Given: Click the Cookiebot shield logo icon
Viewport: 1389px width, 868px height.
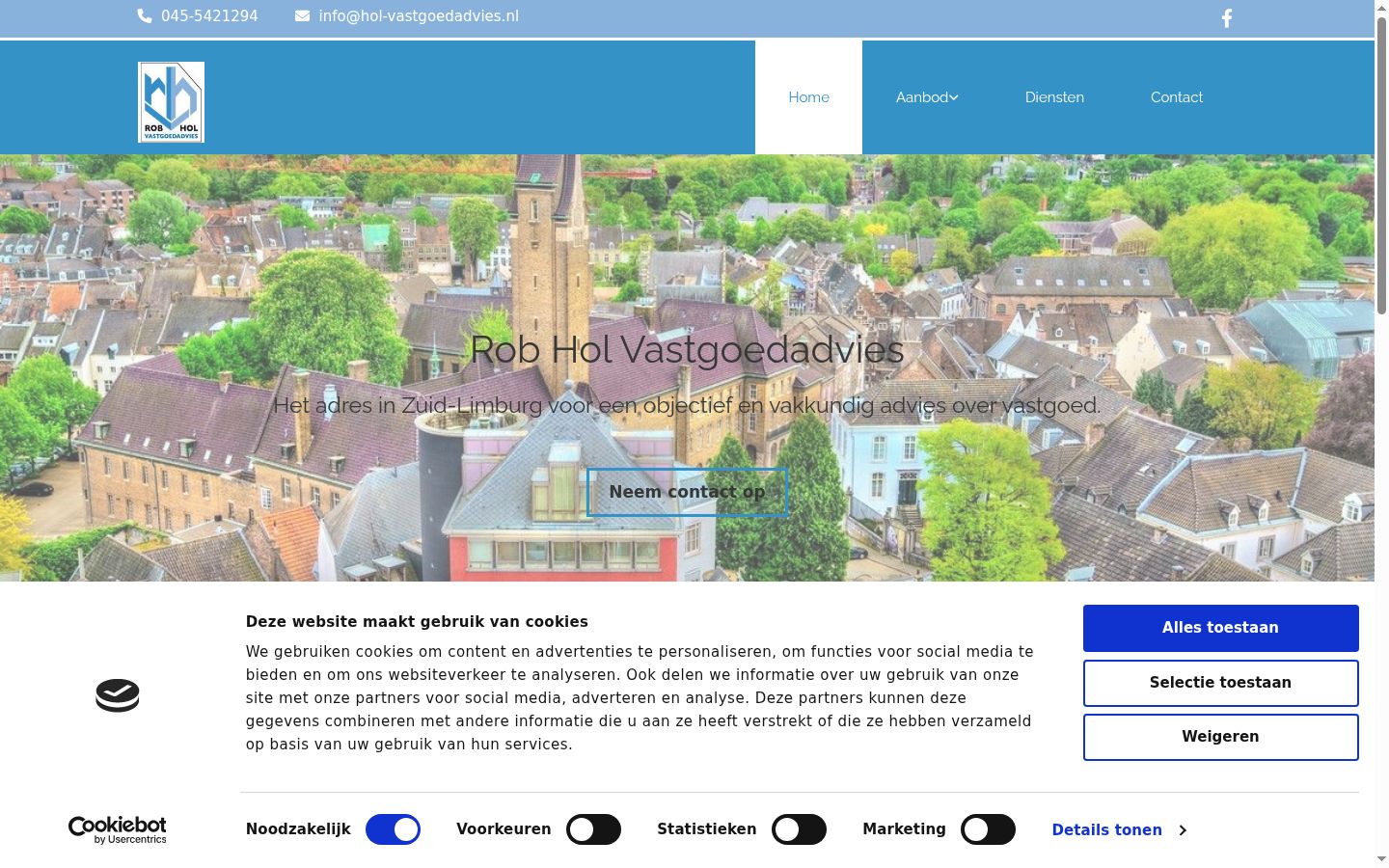Looking at the screenshot, I should (x=118, y=695).
